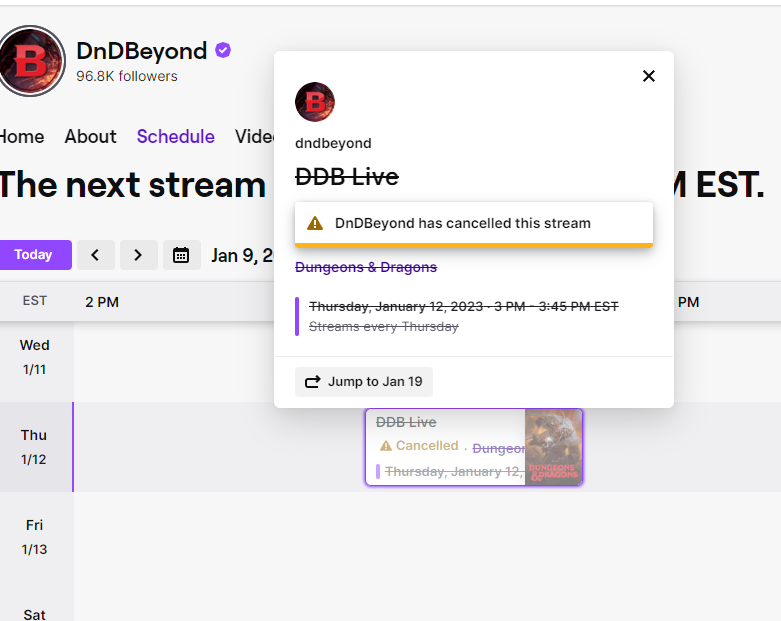The image size is (781, 621).
Task: Select the Schedule tab
Action: click(x=175, y=136)
